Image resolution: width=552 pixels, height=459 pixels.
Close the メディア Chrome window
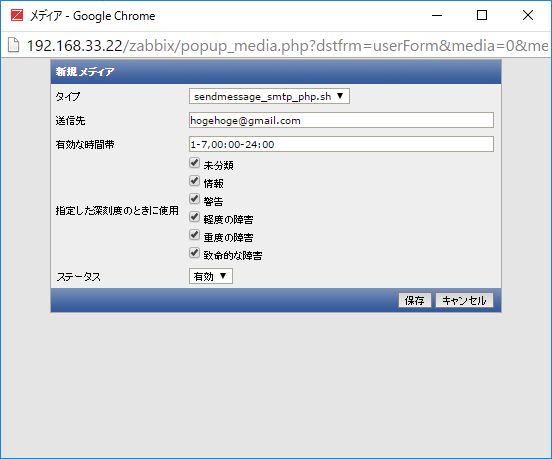coord(528,15)
